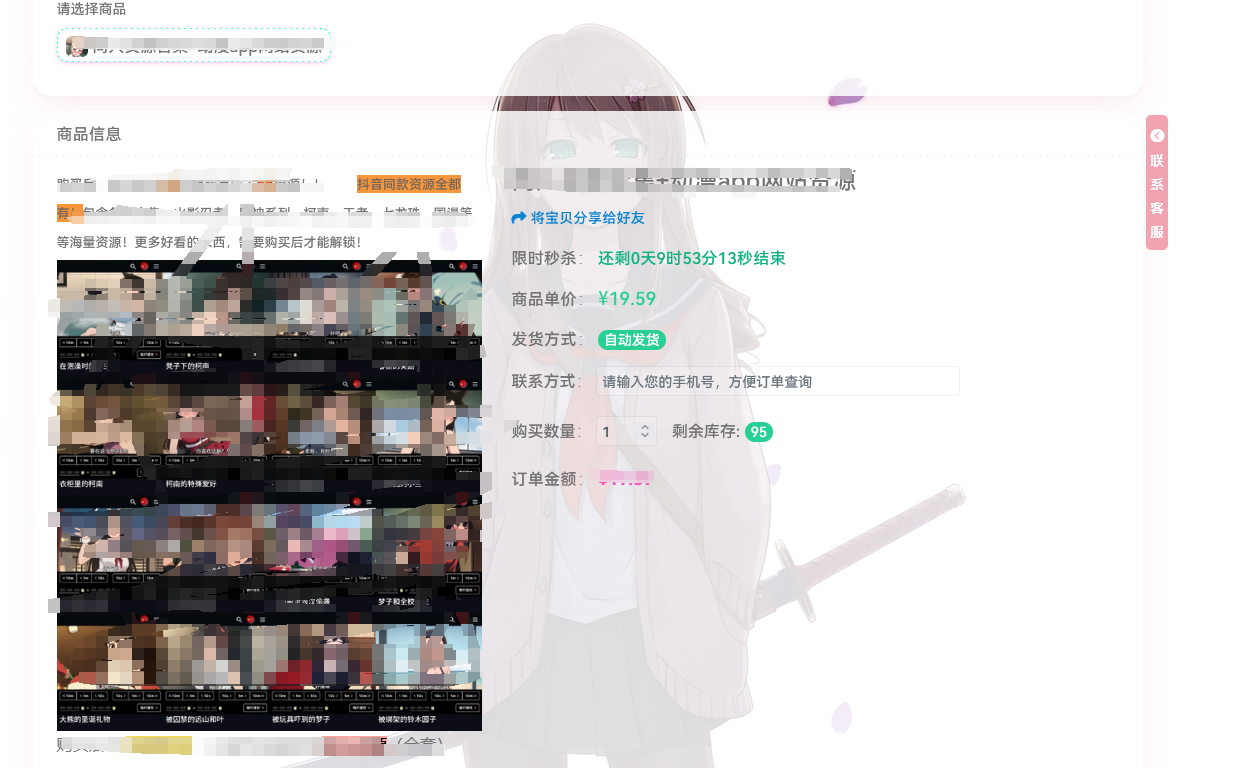Image resolution: width=1253 pixels, height=768 pixels.
Task: Click the highlighted 抖音同款资源全都 text
Action: click(409, 184)
